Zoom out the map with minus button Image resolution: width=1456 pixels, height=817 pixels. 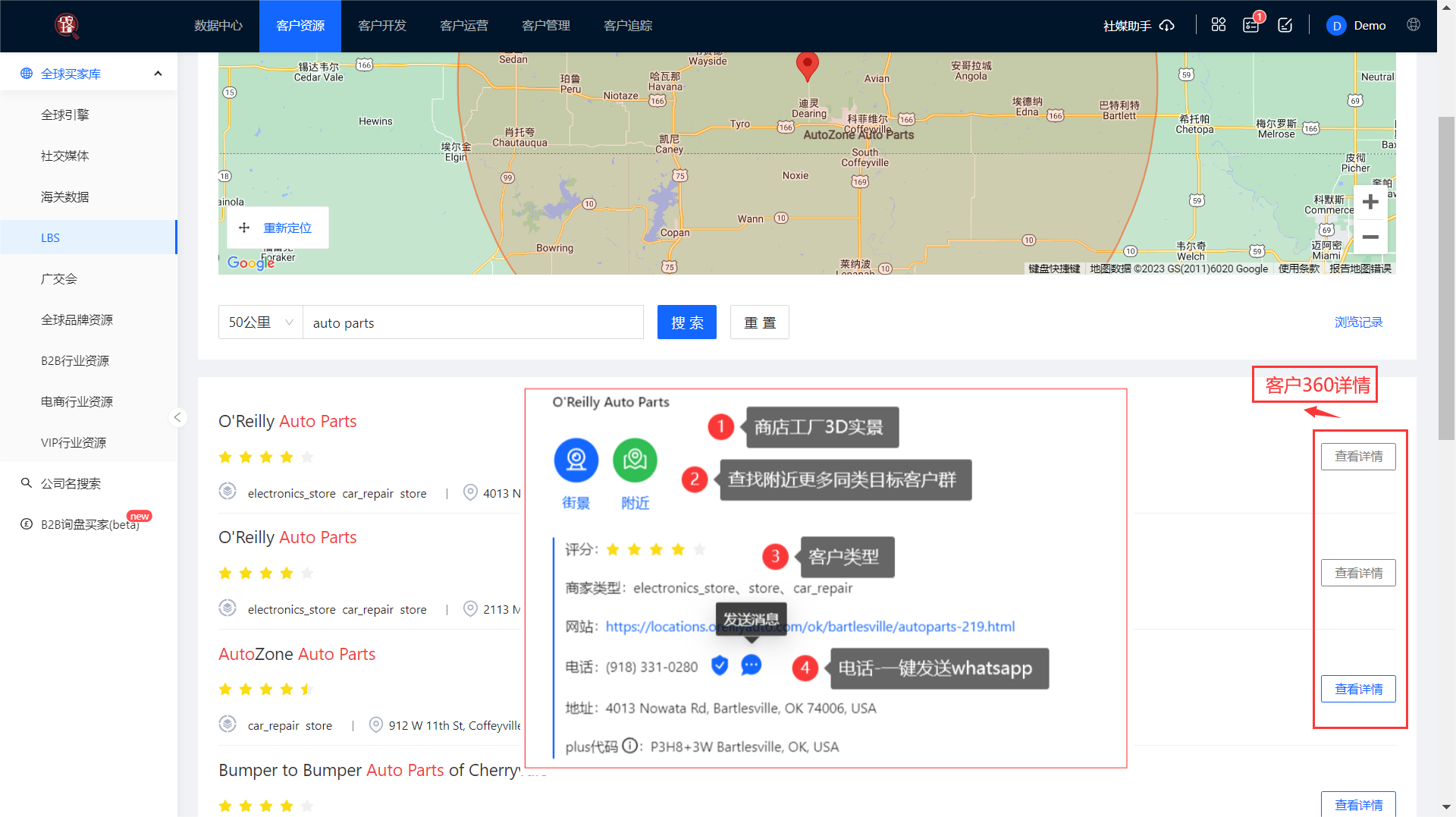click(x=1370, y=237)
